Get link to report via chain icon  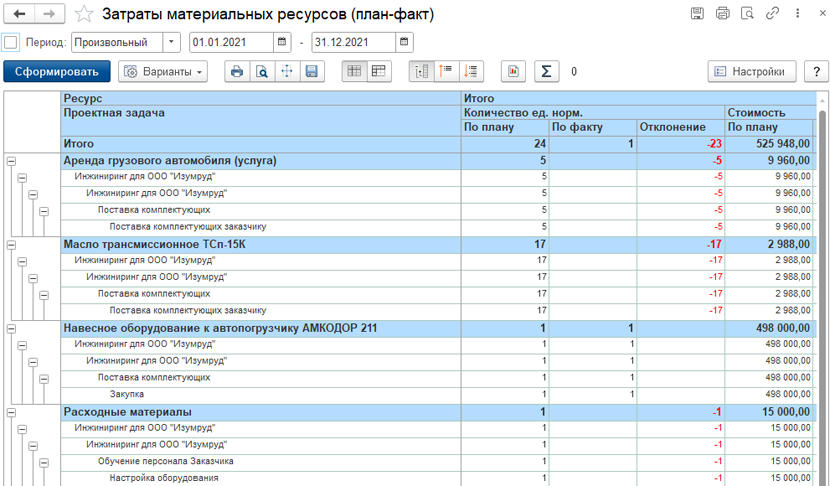(x=772, y=13)
